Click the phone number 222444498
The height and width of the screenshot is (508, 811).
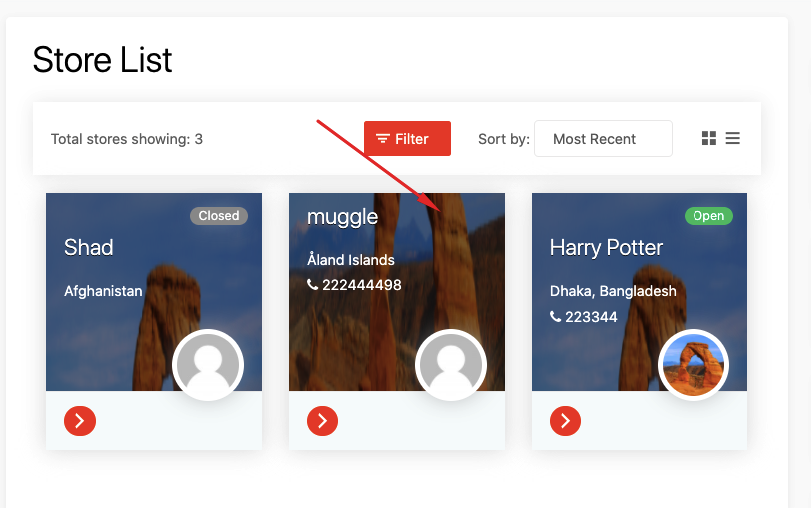tap(362, 285)
